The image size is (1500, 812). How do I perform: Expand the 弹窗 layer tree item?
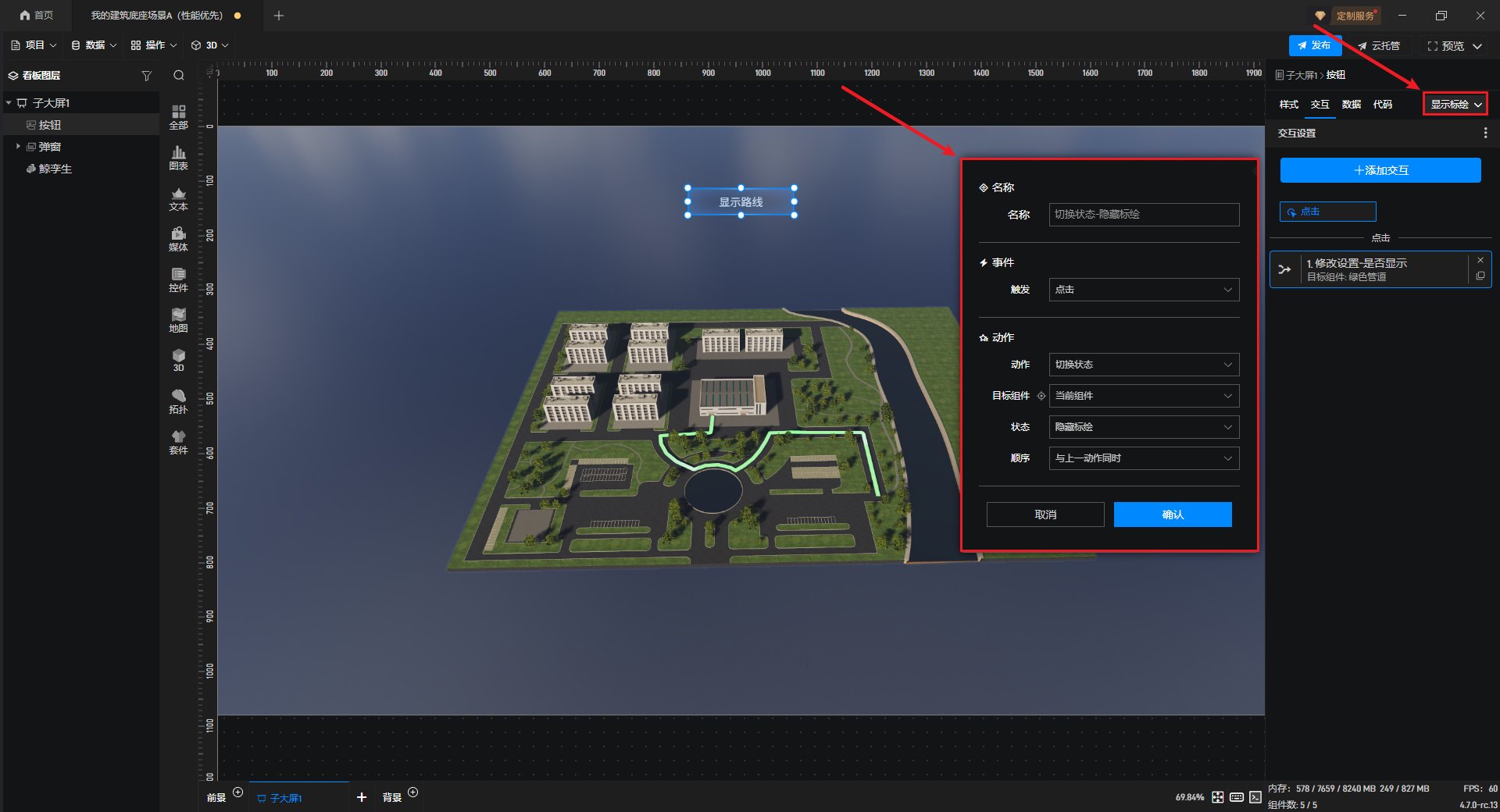(18, 147)
